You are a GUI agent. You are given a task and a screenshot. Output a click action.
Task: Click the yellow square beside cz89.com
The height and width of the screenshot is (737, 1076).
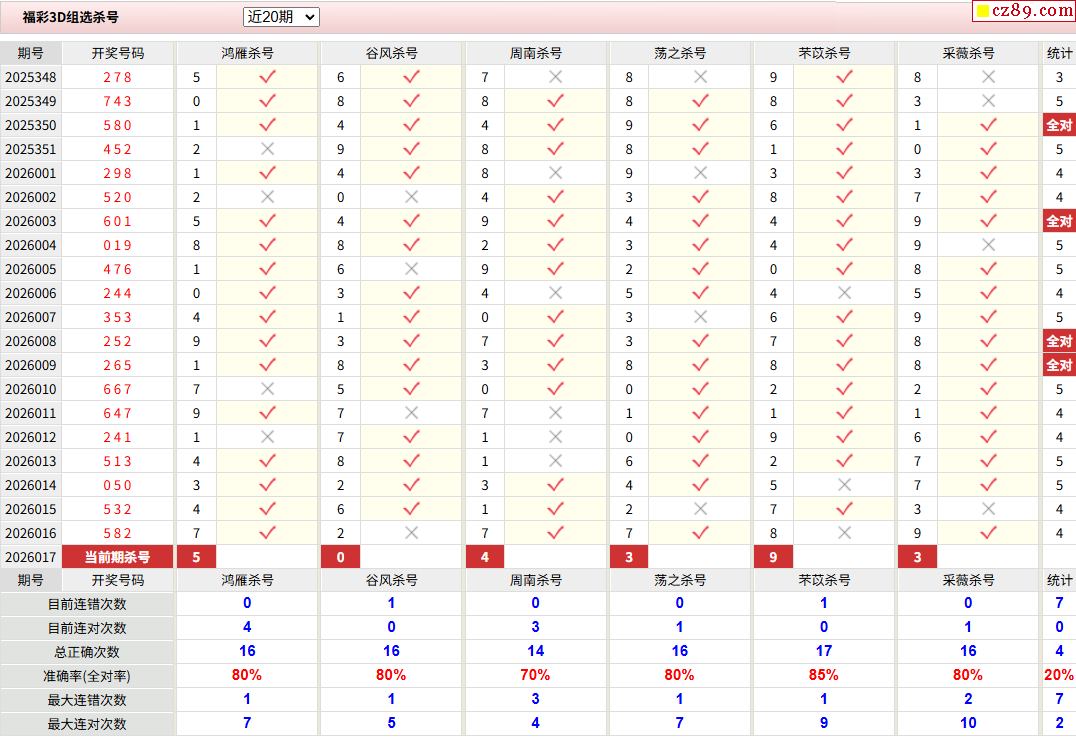[983, 11]
